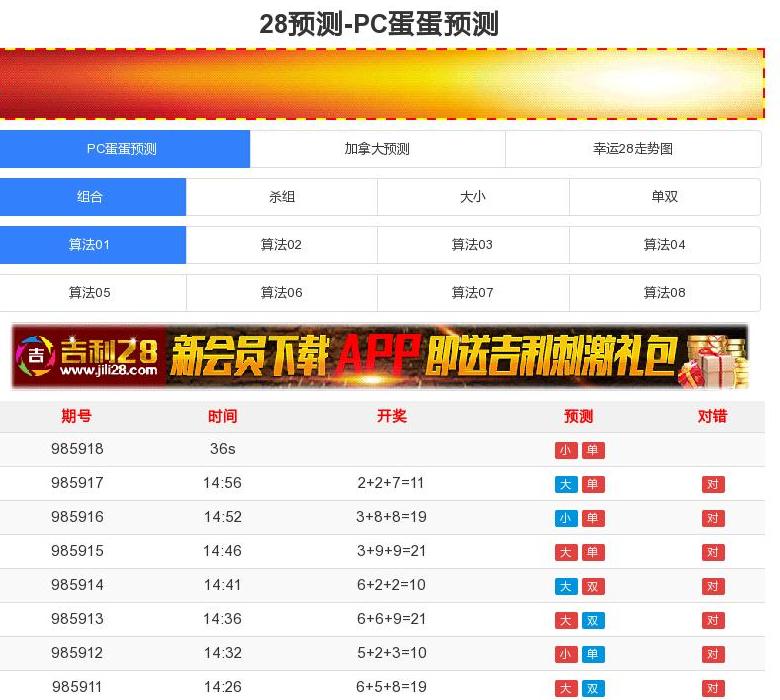The image size is (780, 700).
Task: Select period number 985911
Action: tap(77, 687)
